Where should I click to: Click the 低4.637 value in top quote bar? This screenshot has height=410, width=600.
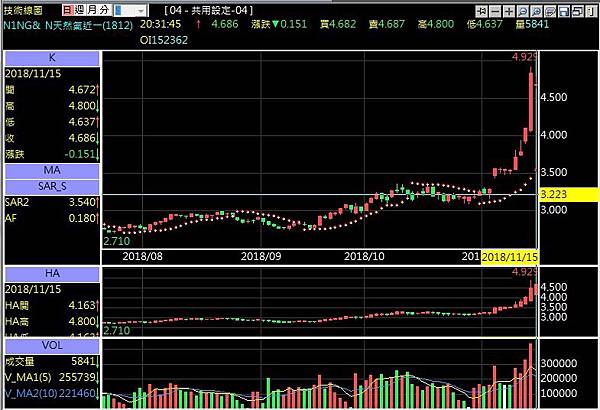tap(484, 24)
